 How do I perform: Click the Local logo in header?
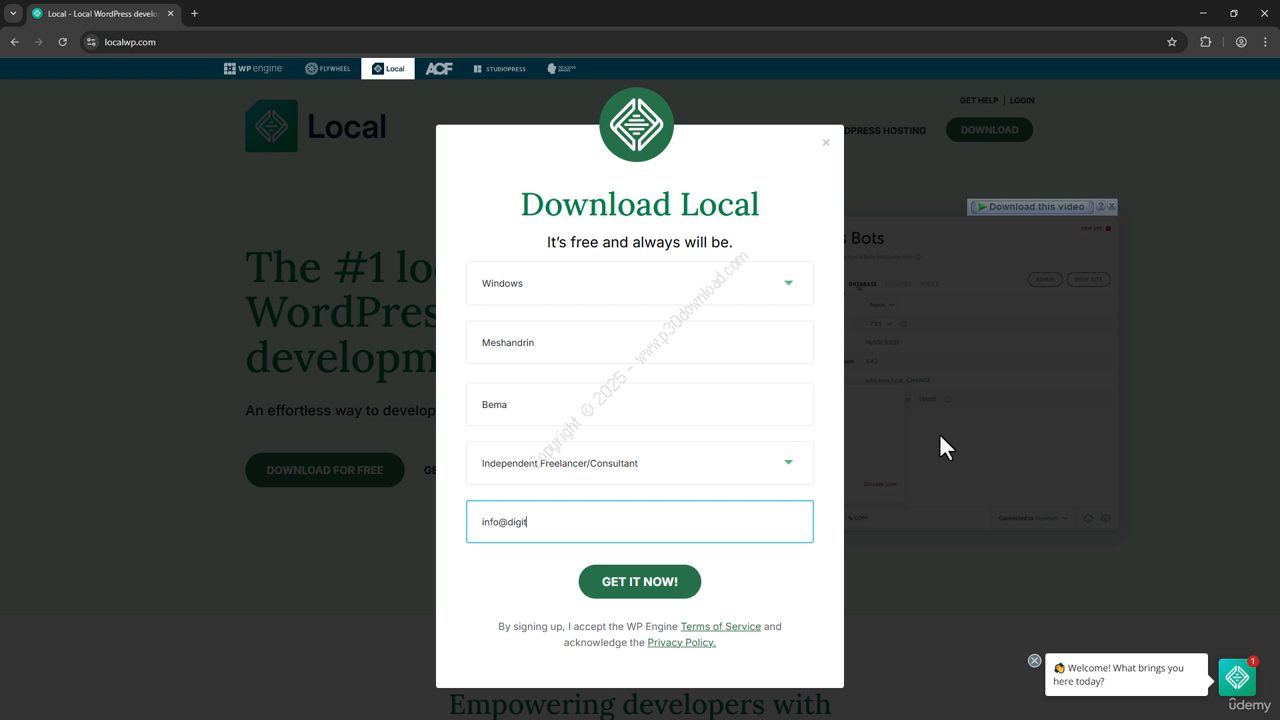pos(316,126)
